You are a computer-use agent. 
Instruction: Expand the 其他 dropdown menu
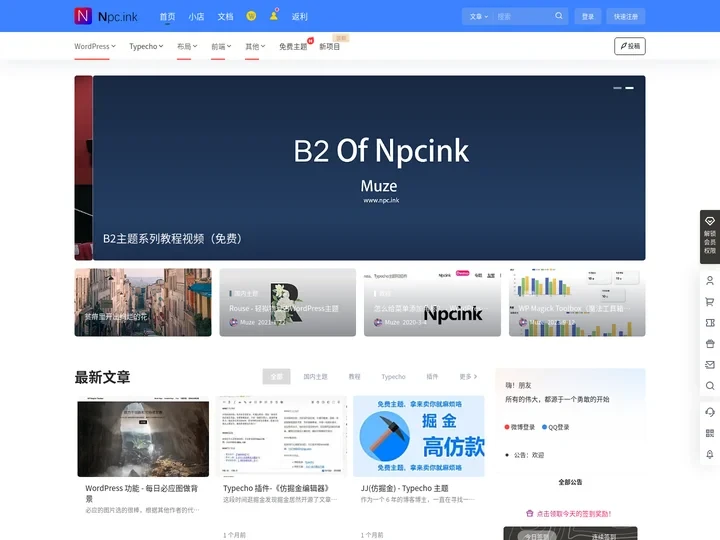pos(255,46)
